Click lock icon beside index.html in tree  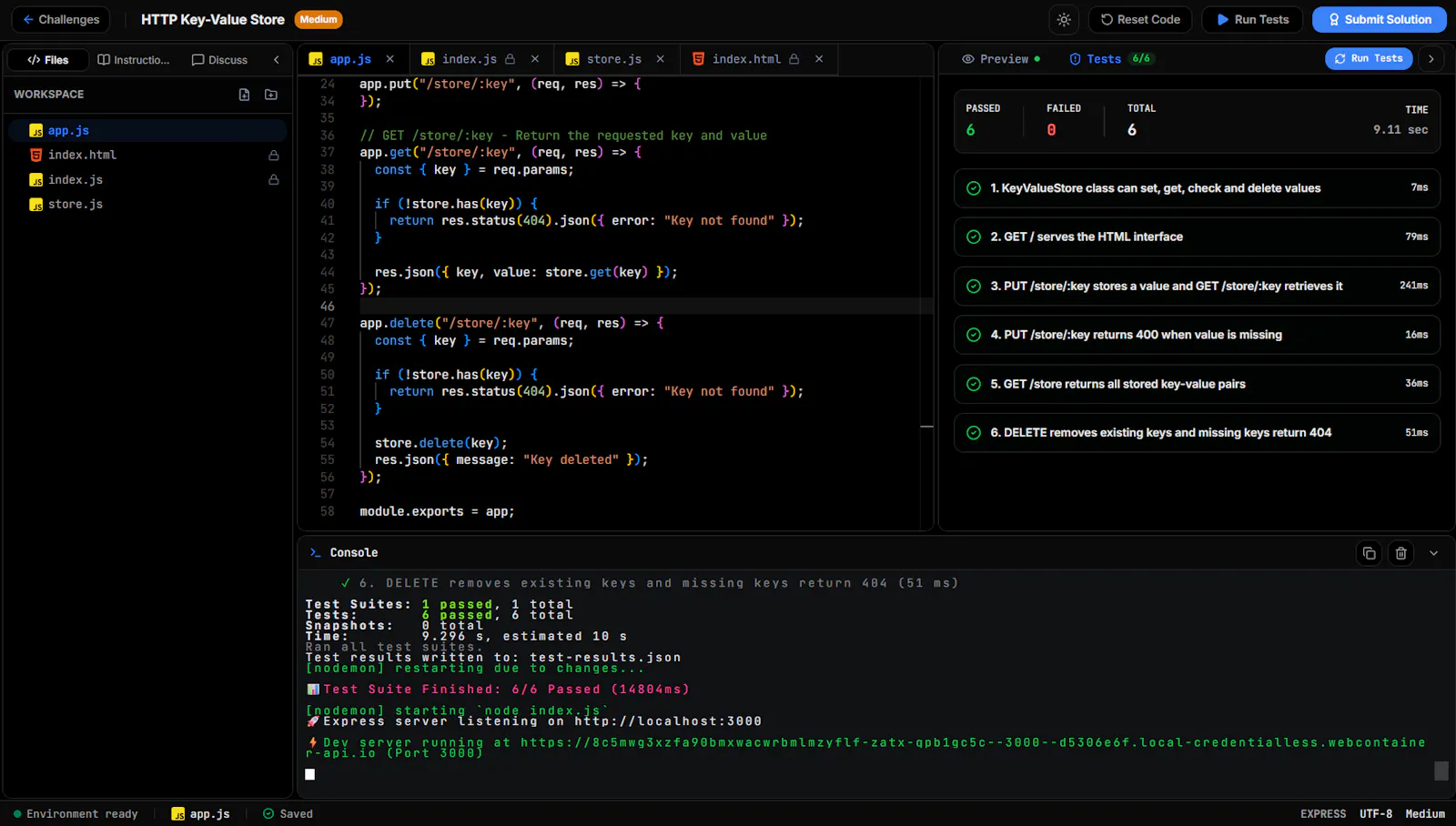tap(273, 156)
